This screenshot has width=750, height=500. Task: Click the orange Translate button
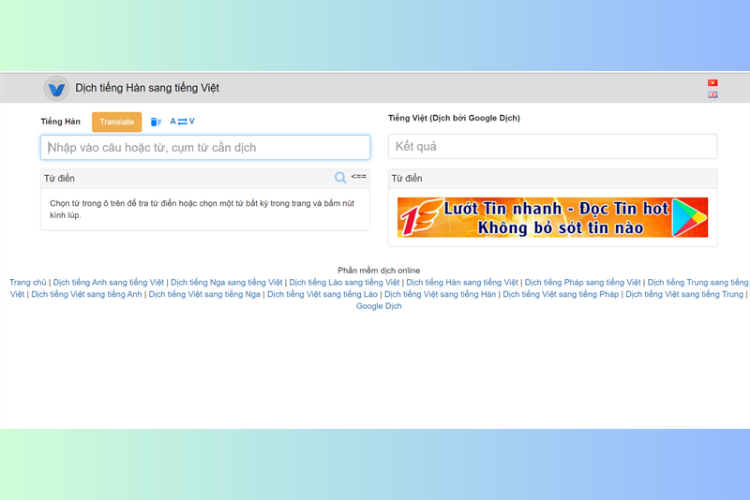117,122
